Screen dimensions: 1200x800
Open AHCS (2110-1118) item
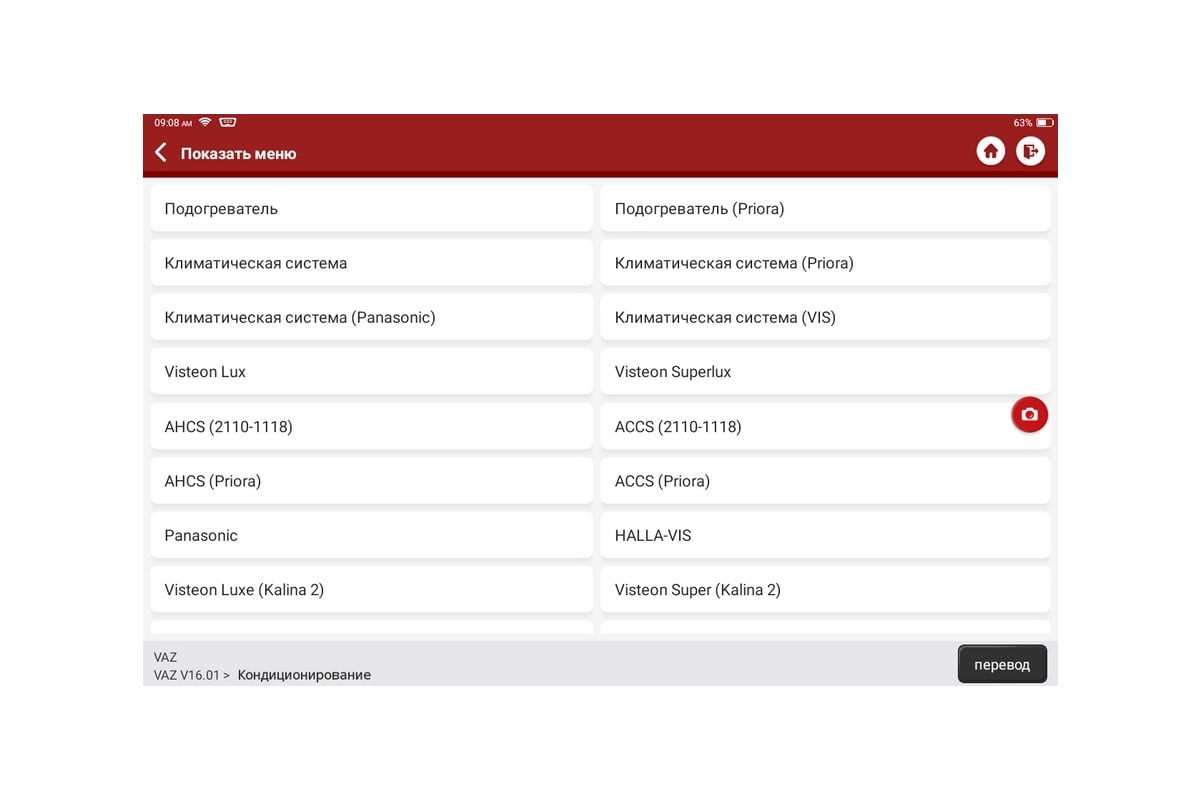click(x=372, y=426)
